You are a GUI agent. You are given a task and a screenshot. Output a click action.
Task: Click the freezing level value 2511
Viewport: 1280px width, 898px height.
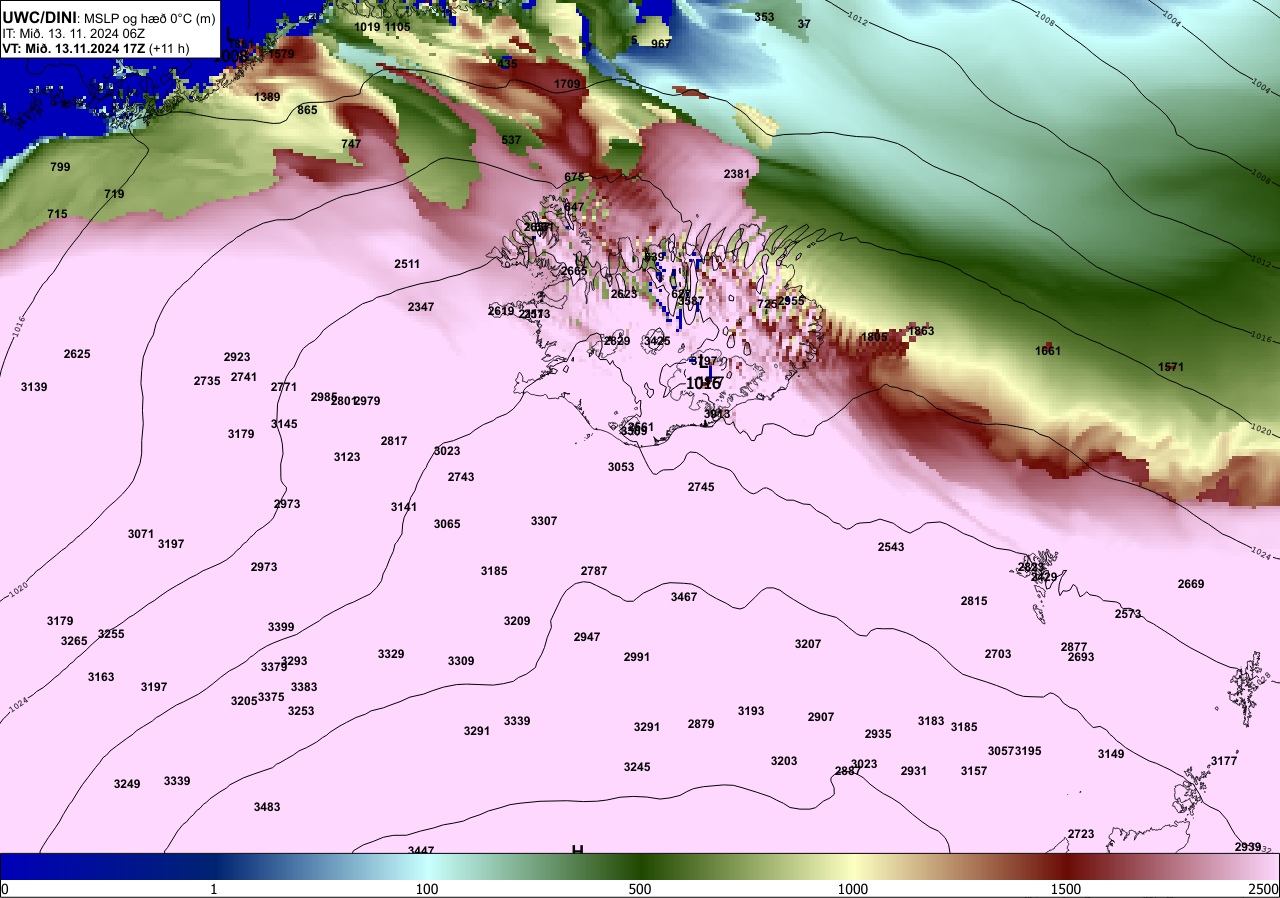[x=407, y=264]
